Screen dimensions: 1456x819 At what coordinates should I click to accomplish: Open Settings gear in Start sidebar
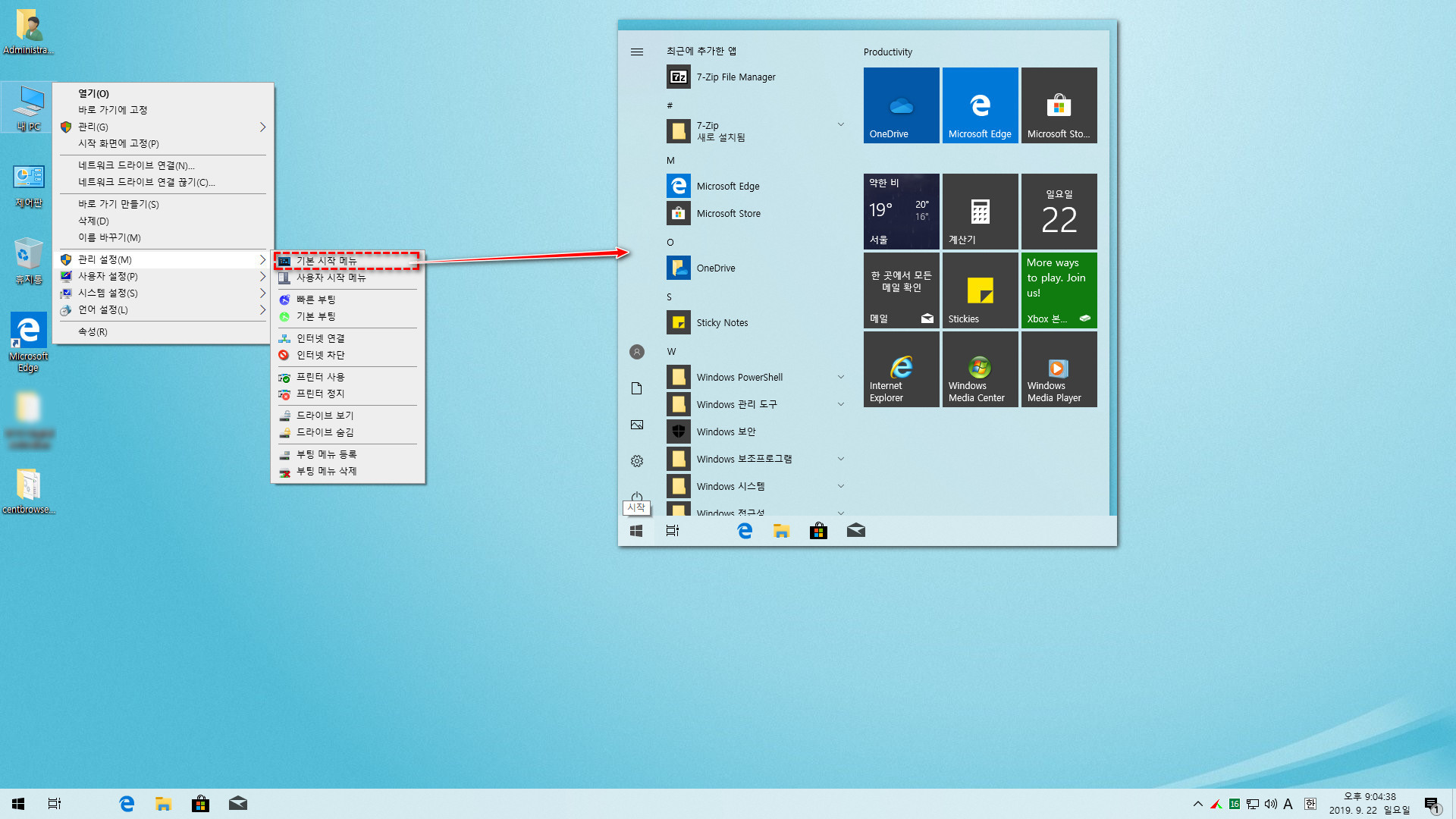pyautogui.click(x=637, y=461)
